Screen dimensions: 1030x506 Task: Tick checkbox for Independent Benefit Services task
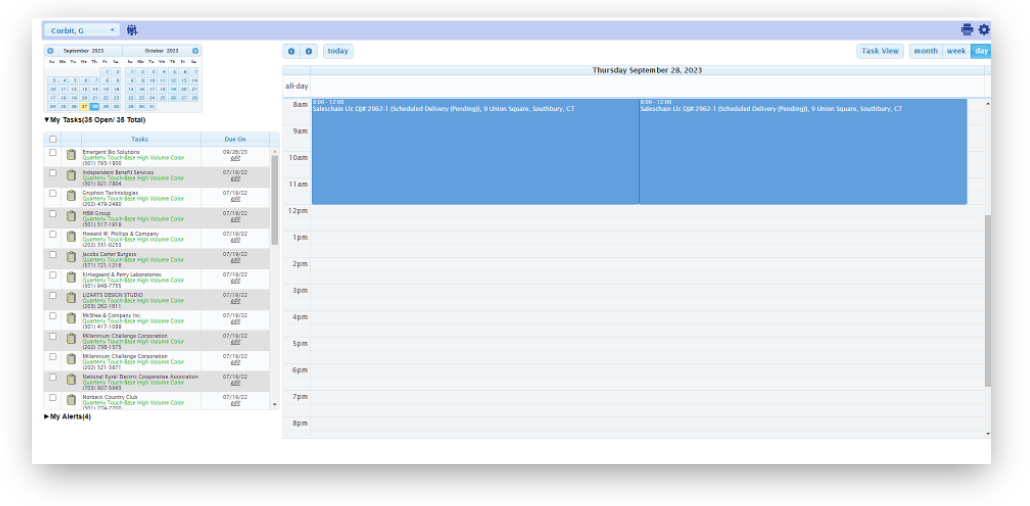[x=53, y=173]
